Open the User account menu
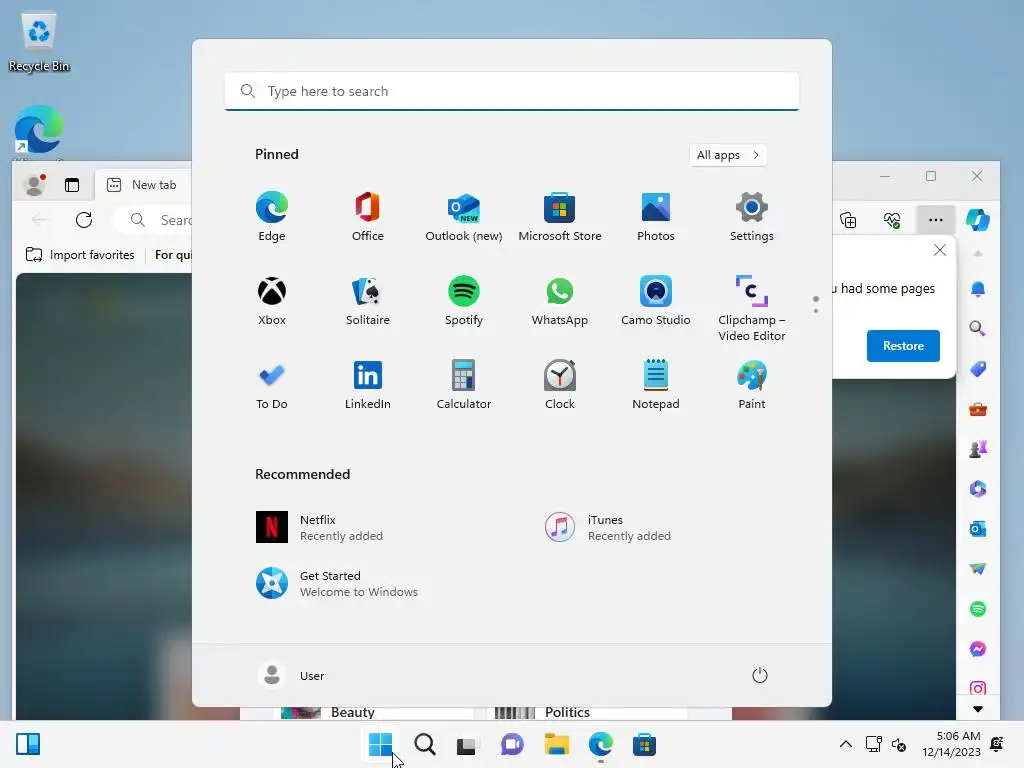Screen dimensions: 1024x768 291,675
